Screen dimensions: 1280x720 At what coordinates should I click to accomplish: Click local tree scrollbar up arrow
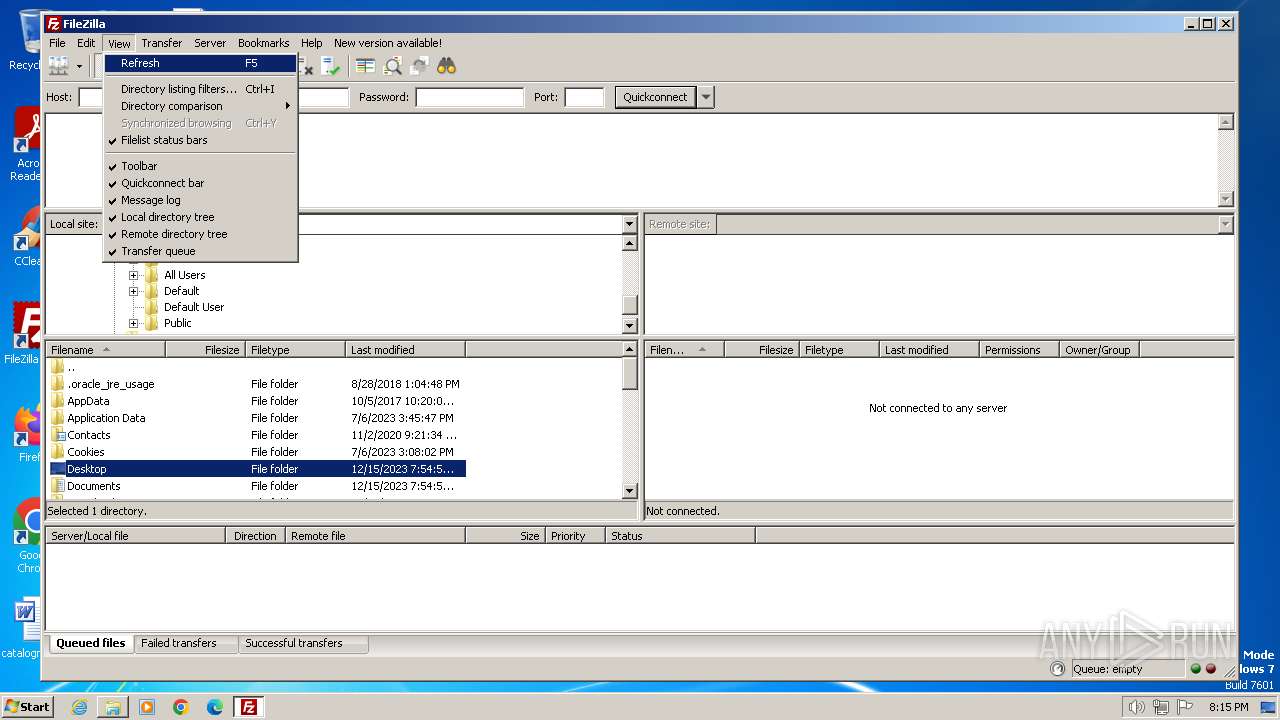click(630, 243)
